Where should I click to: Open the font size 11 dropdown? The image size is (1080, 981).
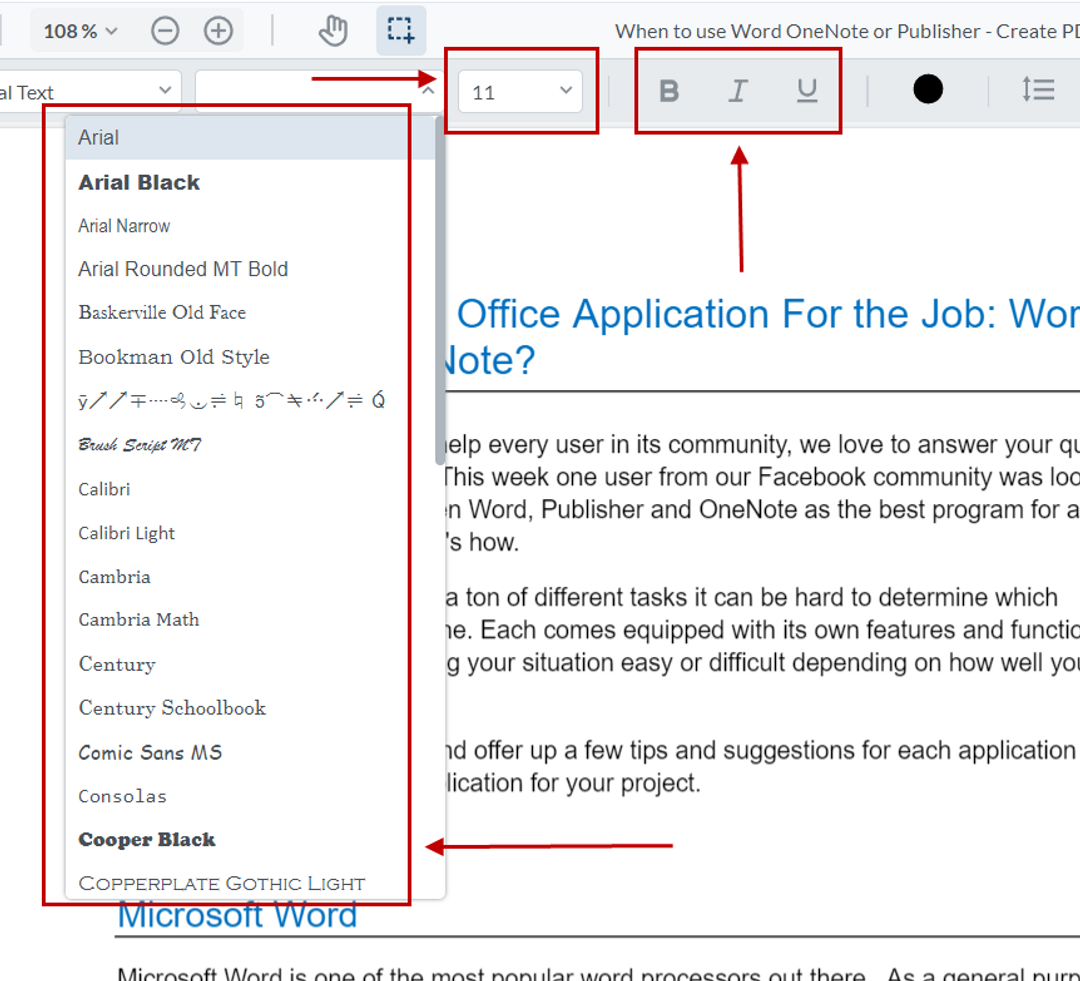tap(521, 92)
